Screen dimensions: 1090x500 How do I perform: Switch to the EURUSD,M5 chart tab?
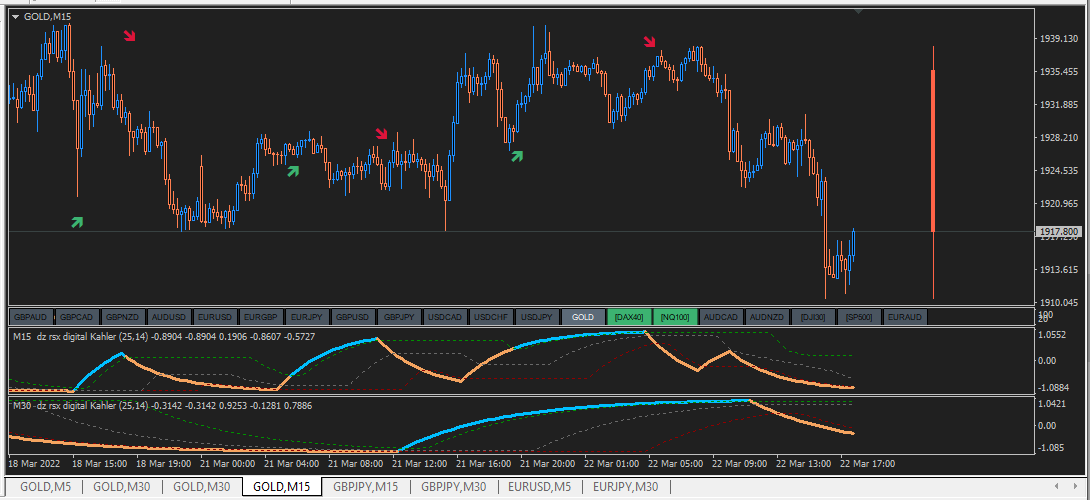click(540, 487)
